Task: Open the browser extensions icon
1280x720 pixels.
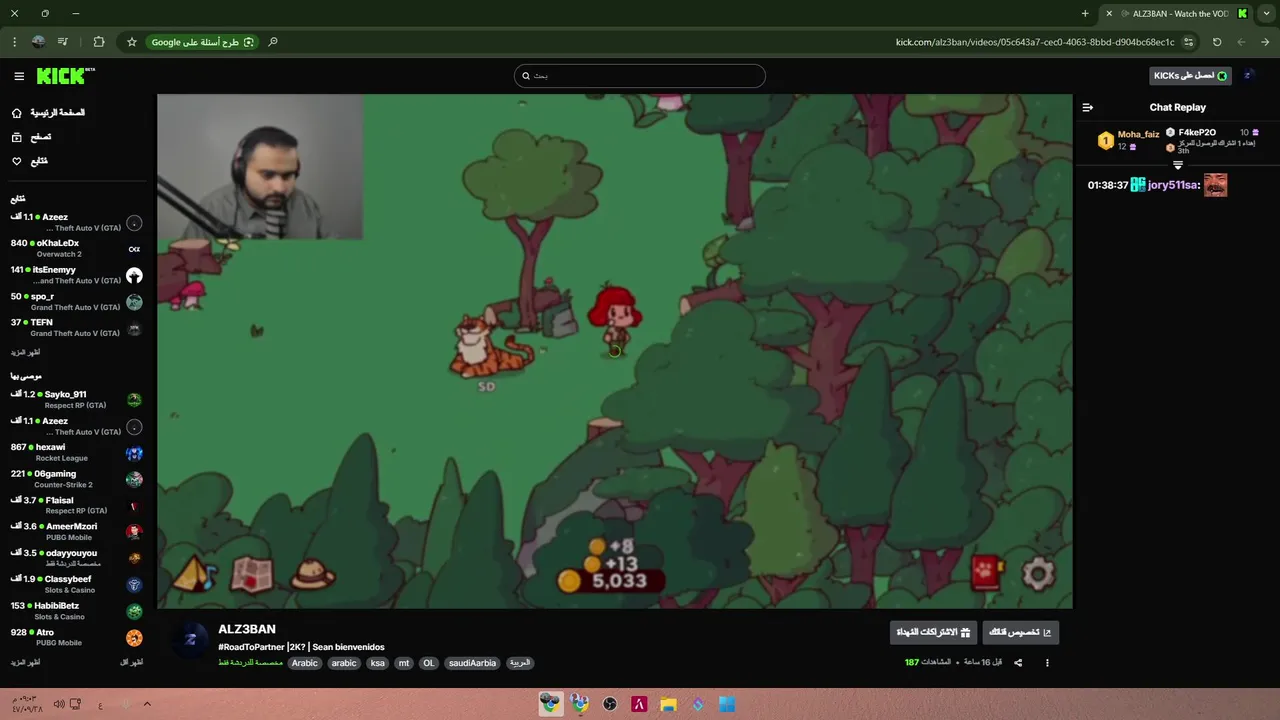Action: 98,42
